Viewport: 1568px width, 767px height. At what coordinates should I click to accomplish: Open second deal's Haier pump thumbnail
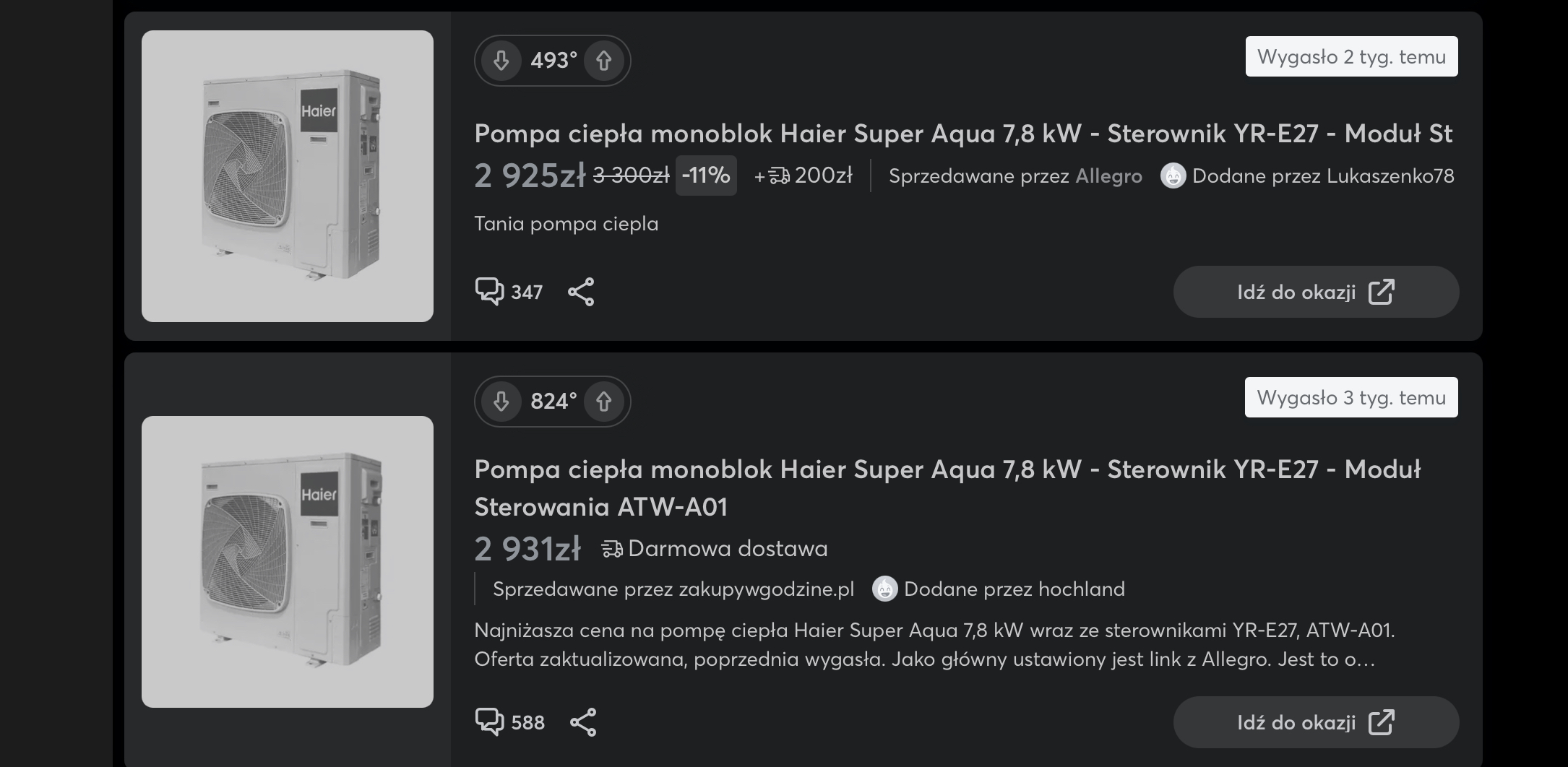pos(288,562)
